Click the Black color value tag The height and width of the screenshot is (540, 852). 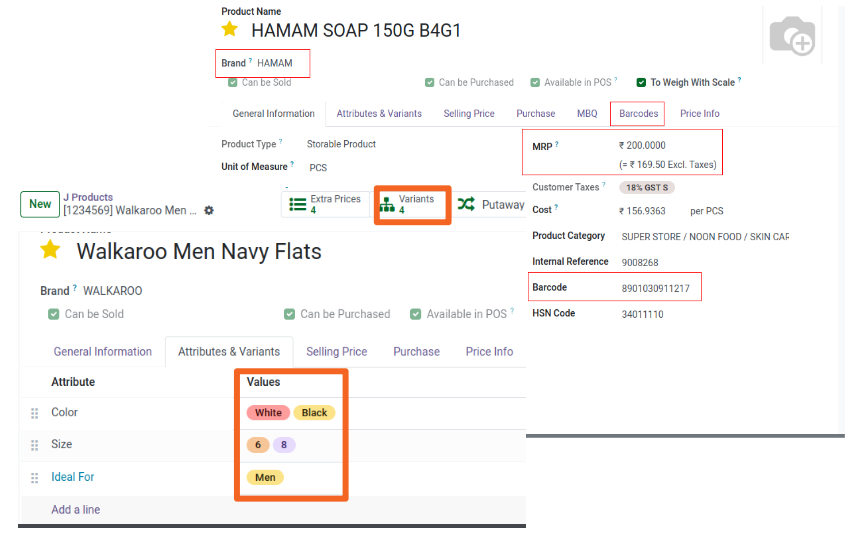[314, 412]
